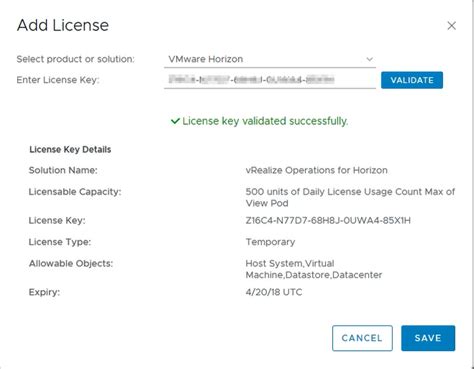The height and width of the screenshot is (369, 474).
Task: Open the product or solution dropdown
Action: tap(270, 59)
